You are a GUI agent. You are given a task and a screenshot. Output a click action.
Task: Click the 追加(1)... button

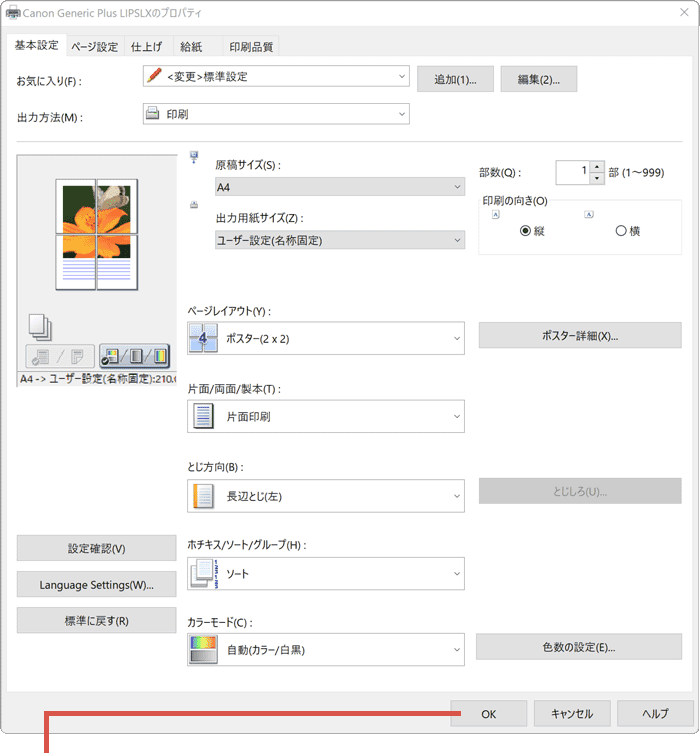[x=455, y=79]
